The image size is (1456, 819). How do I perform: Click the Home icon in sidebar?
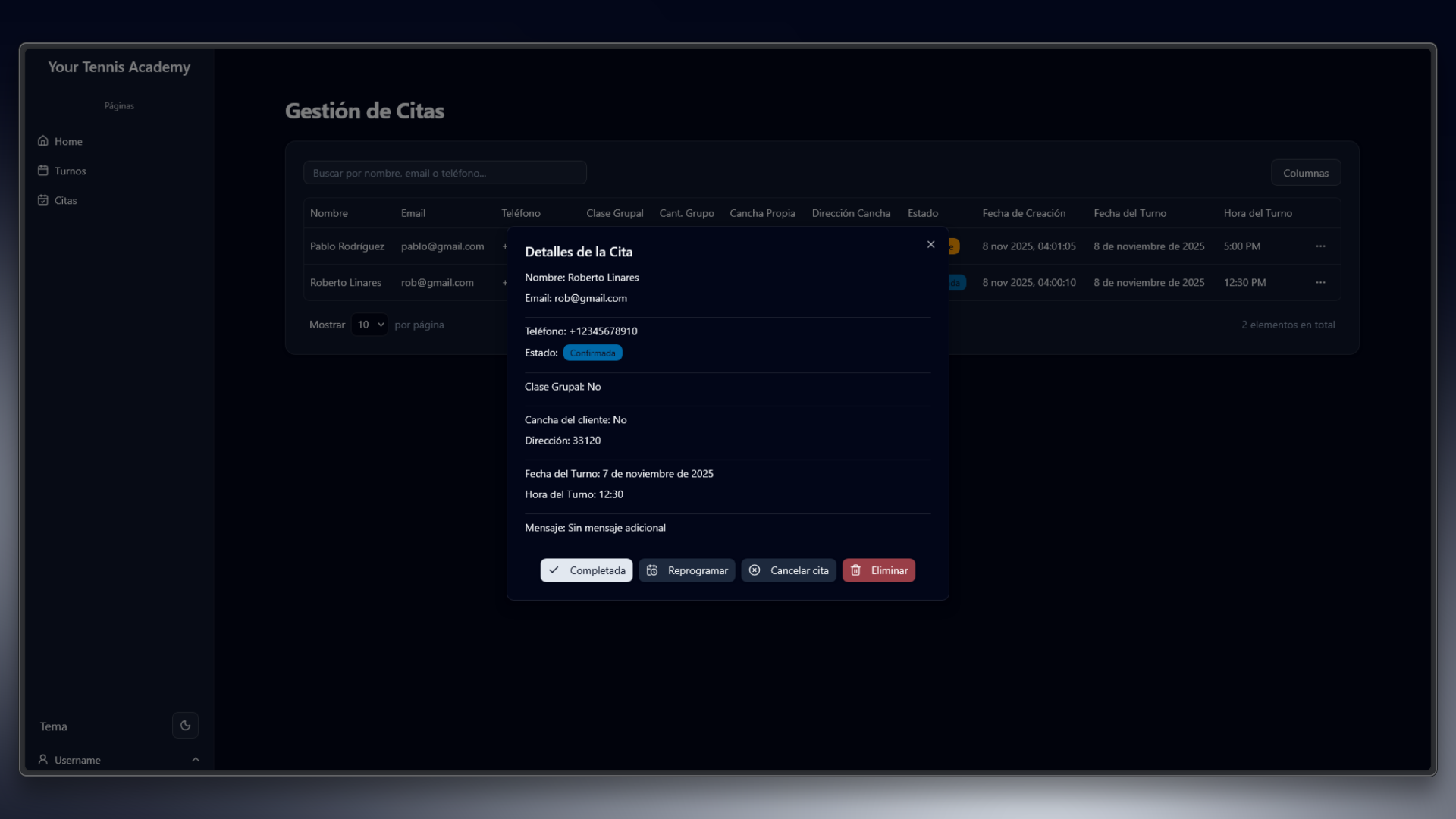43,141
